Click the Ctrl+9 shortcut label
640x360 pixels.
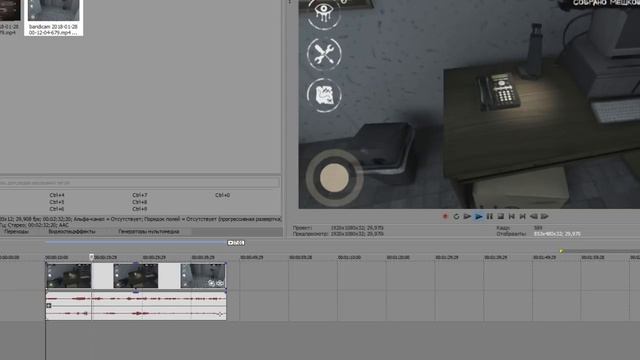pos(140,209)
